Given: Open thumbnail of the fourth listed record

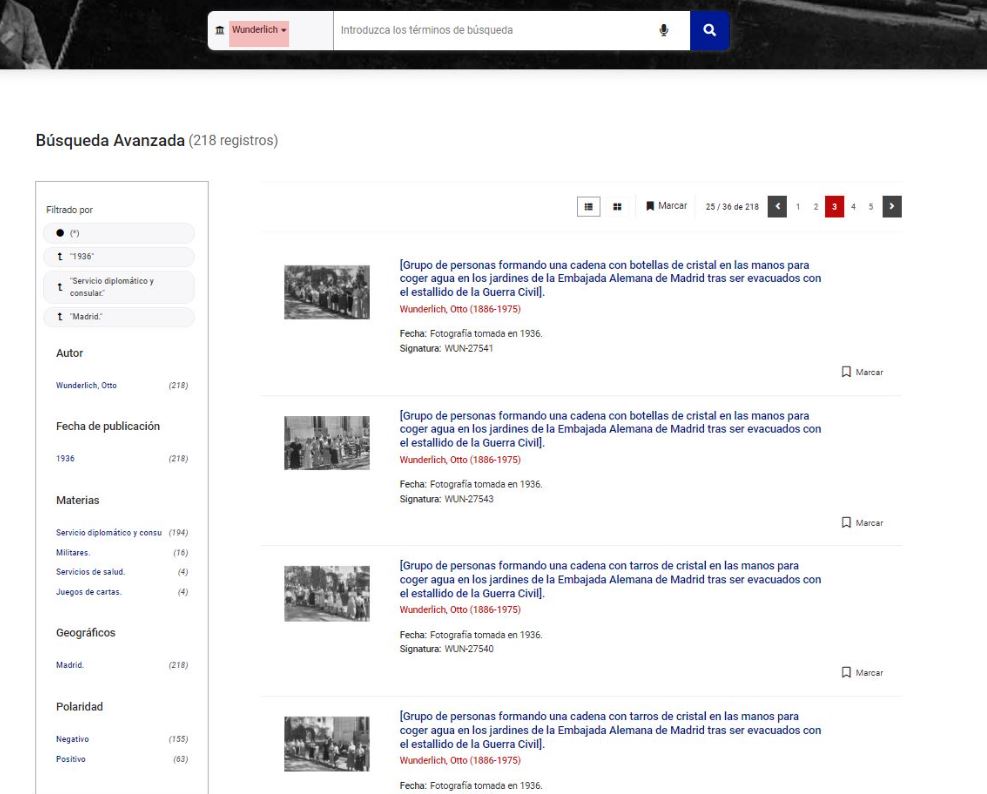Looking at the screenshot, I should [327, 744].
